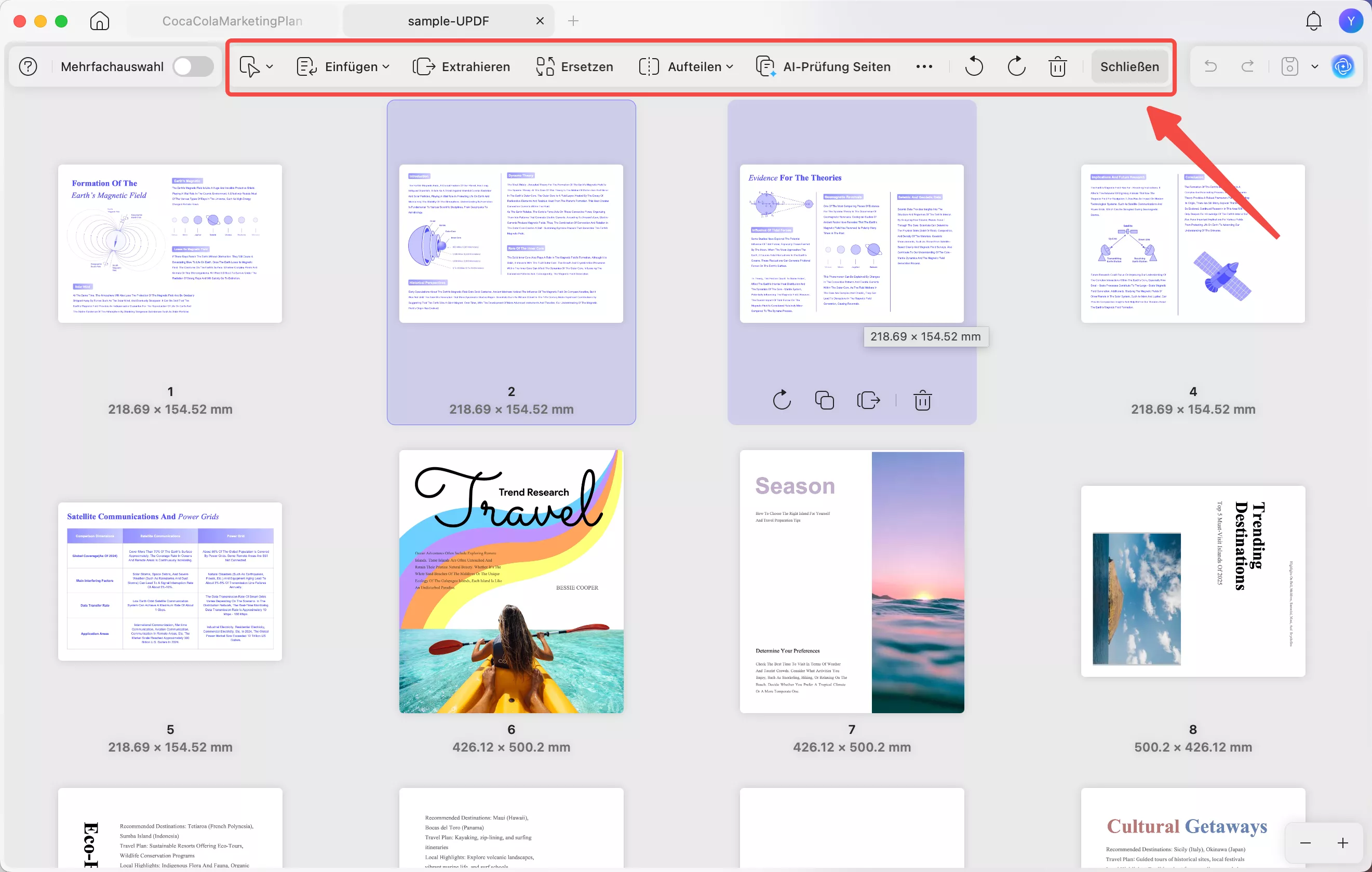Open the save options dropdown arrow

[x=1314, y=66]
